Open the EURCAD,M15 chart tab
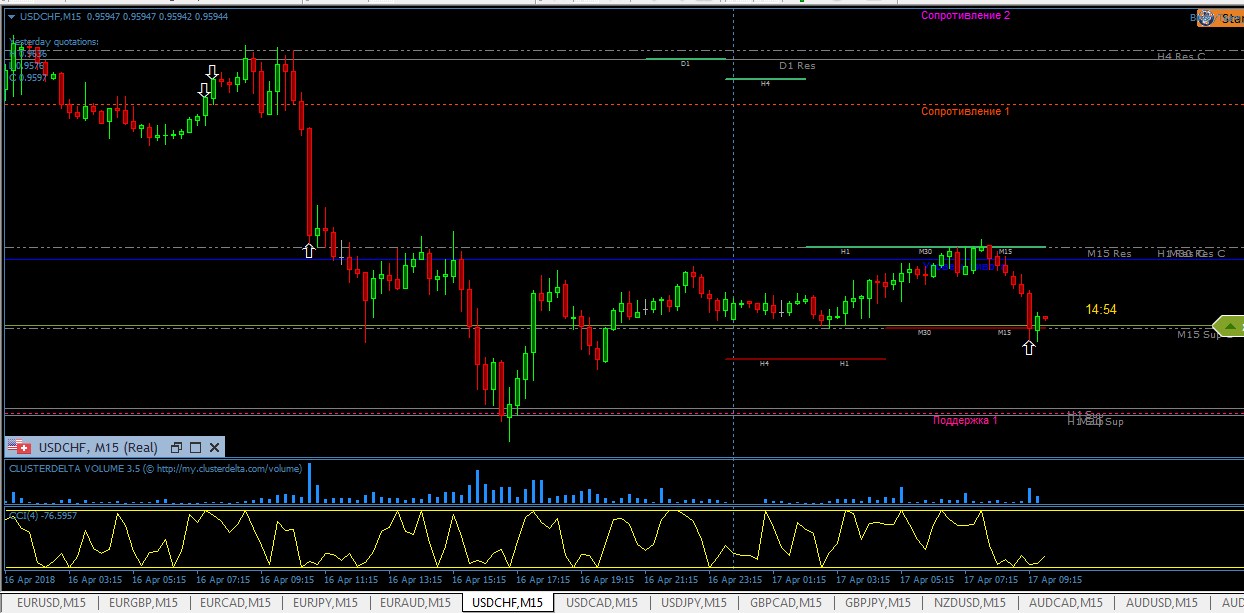 (236, 603)
